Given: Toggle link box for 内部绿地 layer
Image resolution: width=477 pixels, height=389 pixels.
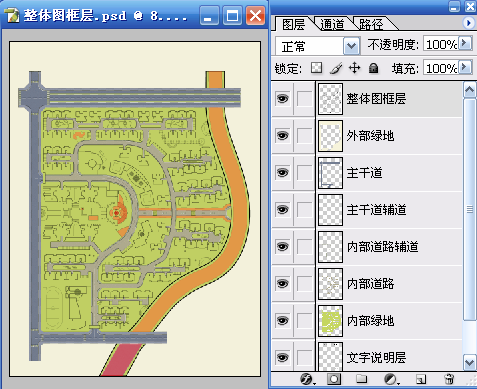Looking at the screenshot, I should 304,321.
